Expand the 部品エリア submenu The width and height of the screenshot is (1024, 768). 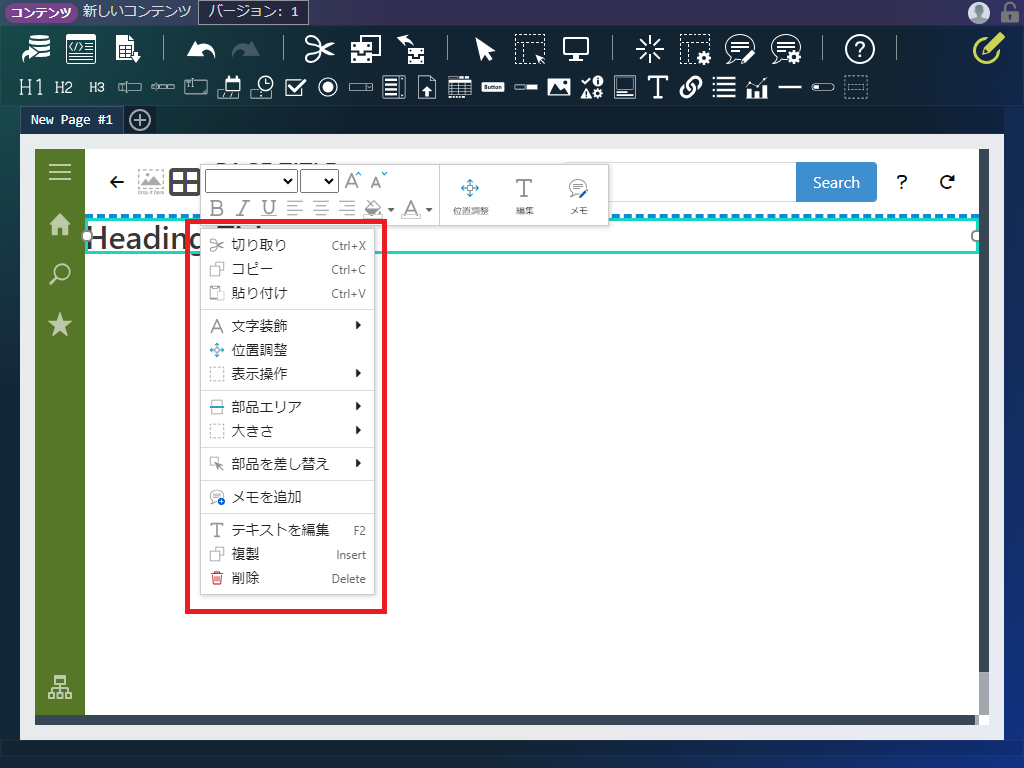(287, 407)
